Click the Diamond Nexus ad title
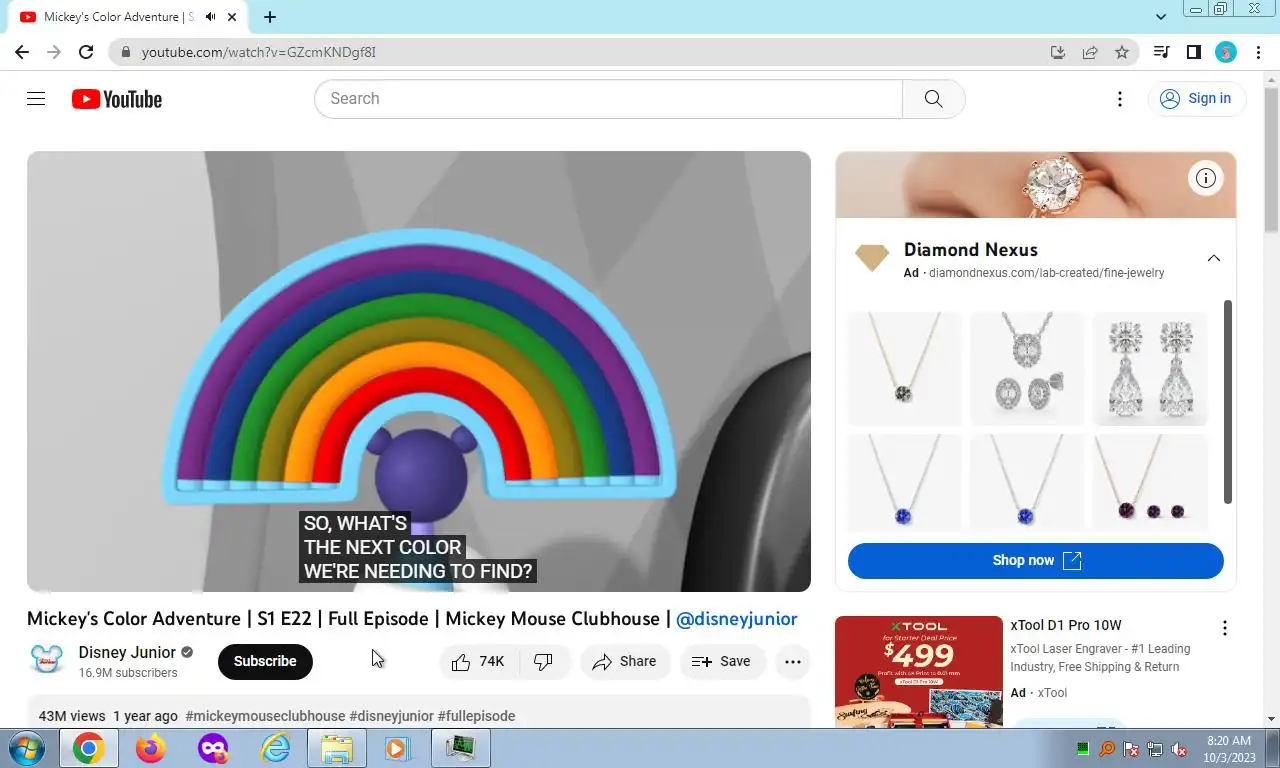This screenshot has height=768, width=1280. (x=971, y=250)
